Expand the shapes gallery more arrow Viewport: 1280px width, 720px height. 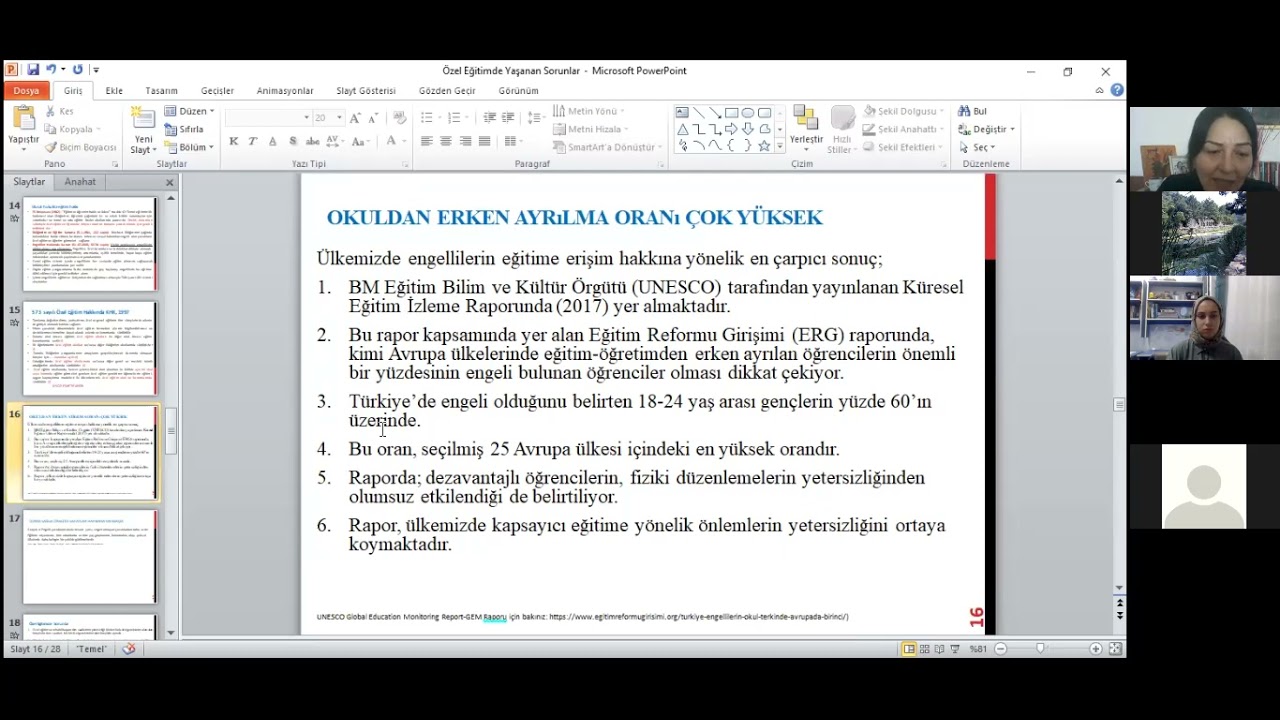click(779, 146)
